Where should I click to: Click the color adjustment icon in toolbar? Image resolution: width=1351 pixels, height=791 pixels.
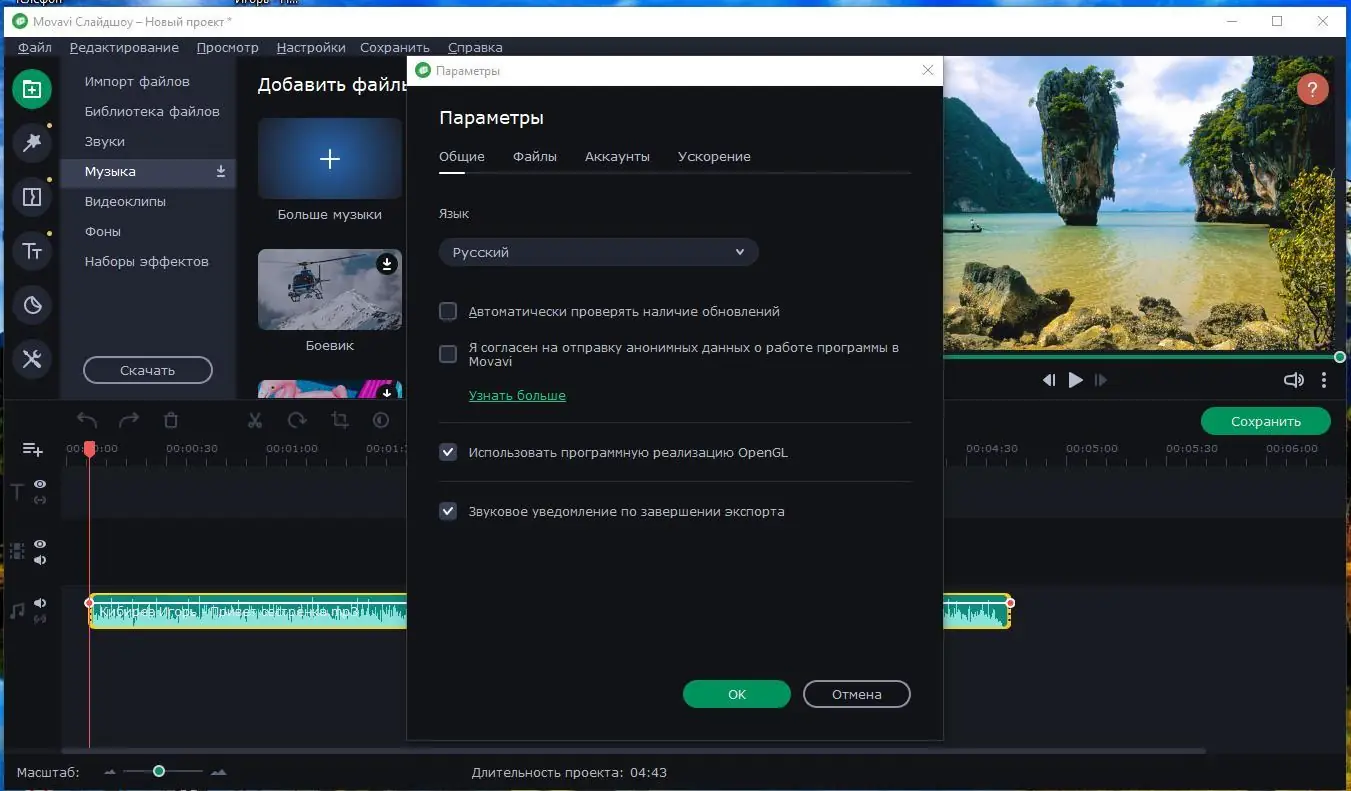tap(381, 421)
